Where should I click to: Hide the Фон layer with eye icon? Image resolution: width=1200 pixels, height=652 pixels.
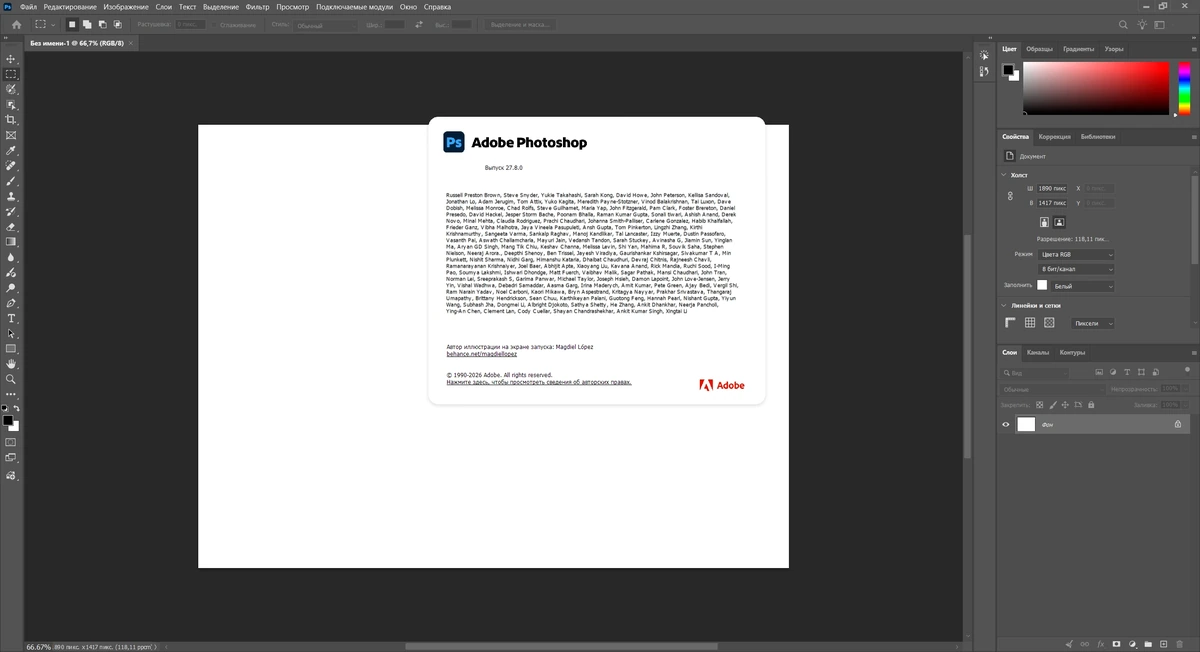[x=1007, y=424]
